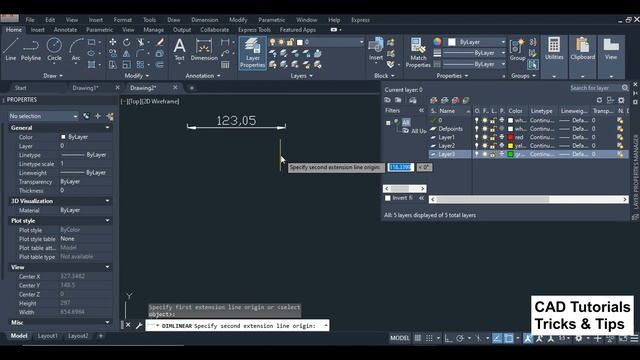Click the Move tool in Modify panel
The image size is (640, 360).
tap(112, 42)
